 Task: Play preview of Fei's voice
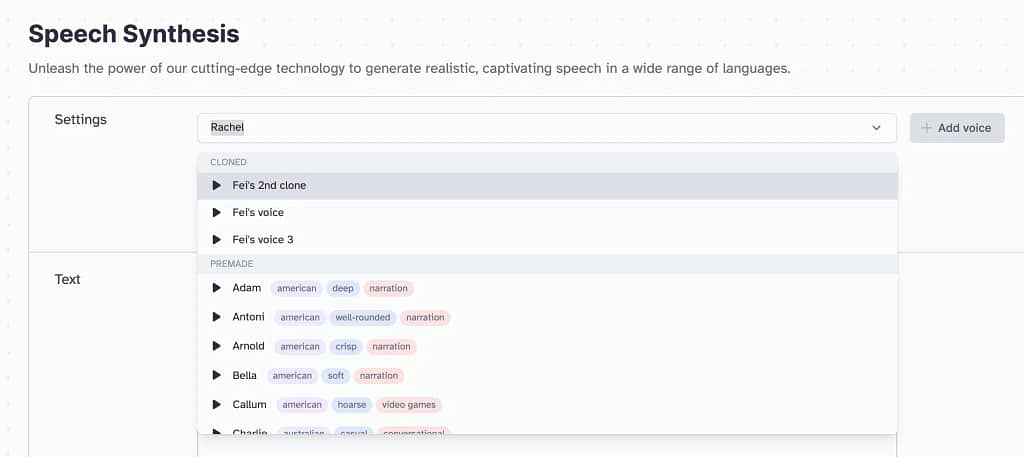(x=216, y=212)
